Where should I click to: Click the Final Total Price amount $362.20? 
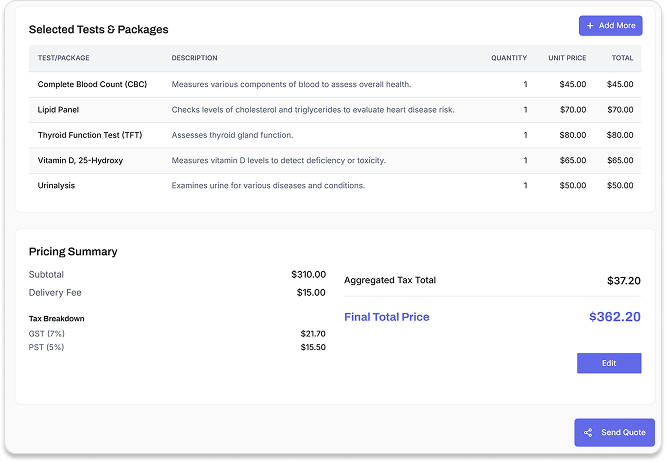coord(615,317)
